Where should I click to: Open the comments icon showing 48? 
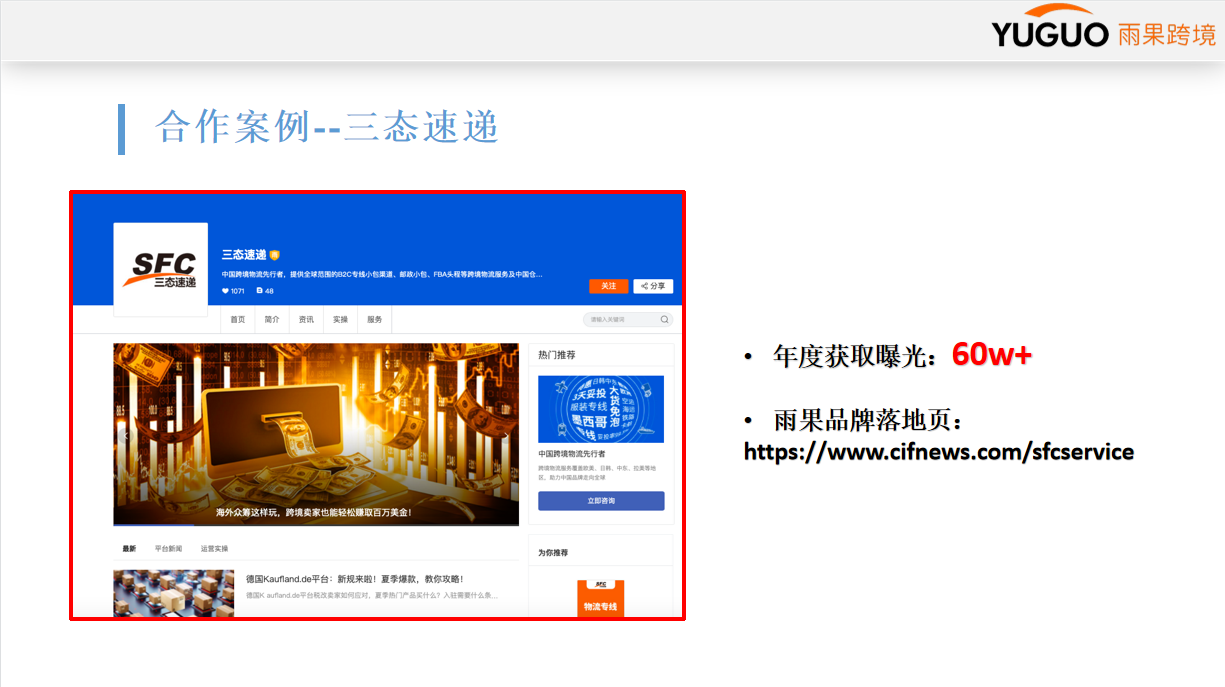[260, 291]
